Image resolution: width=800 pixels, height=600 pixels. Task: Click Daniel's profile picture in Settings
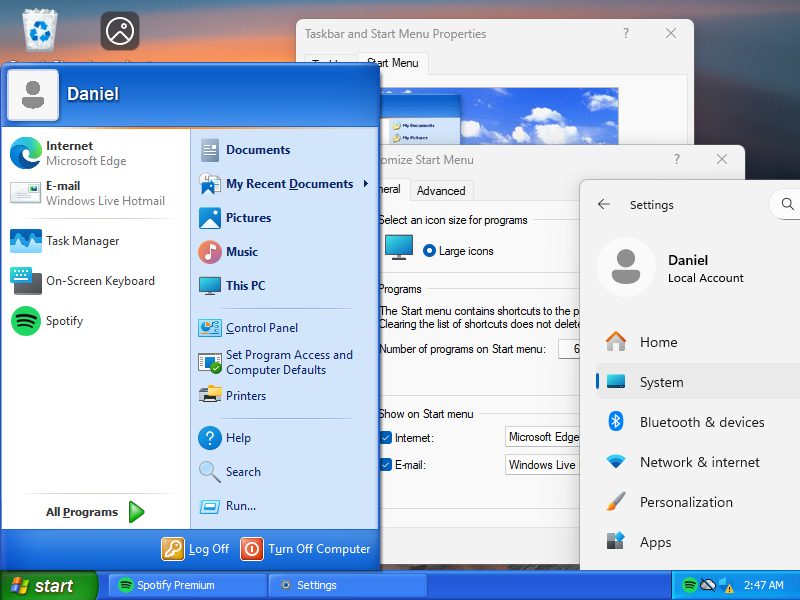(626, 267)
